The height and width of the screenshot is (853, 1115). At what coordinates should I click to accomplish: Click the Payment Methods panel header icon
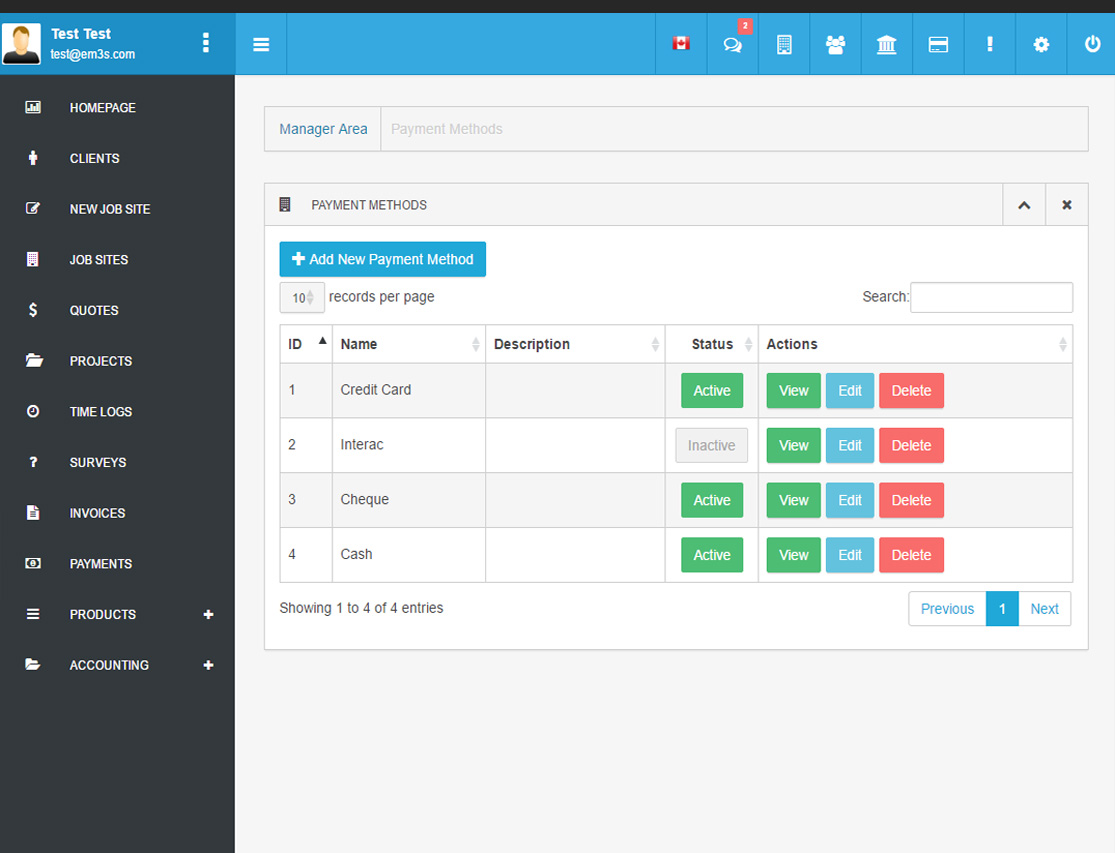(x=284, y=205)
